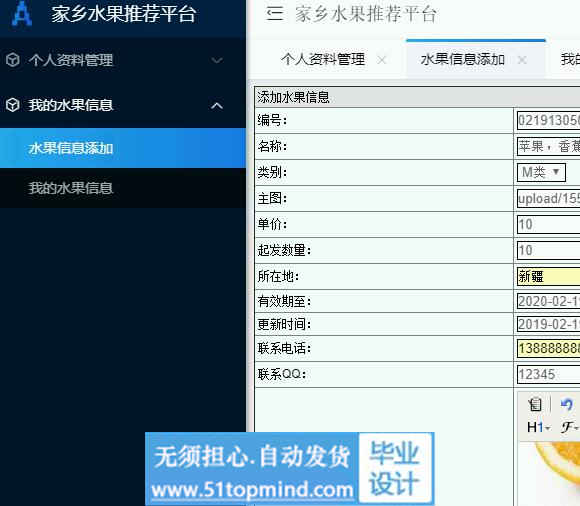Click the 联系QQ input field
This screenshot has width=580, height=506.
pyautogui.click(x=548, y=374)
